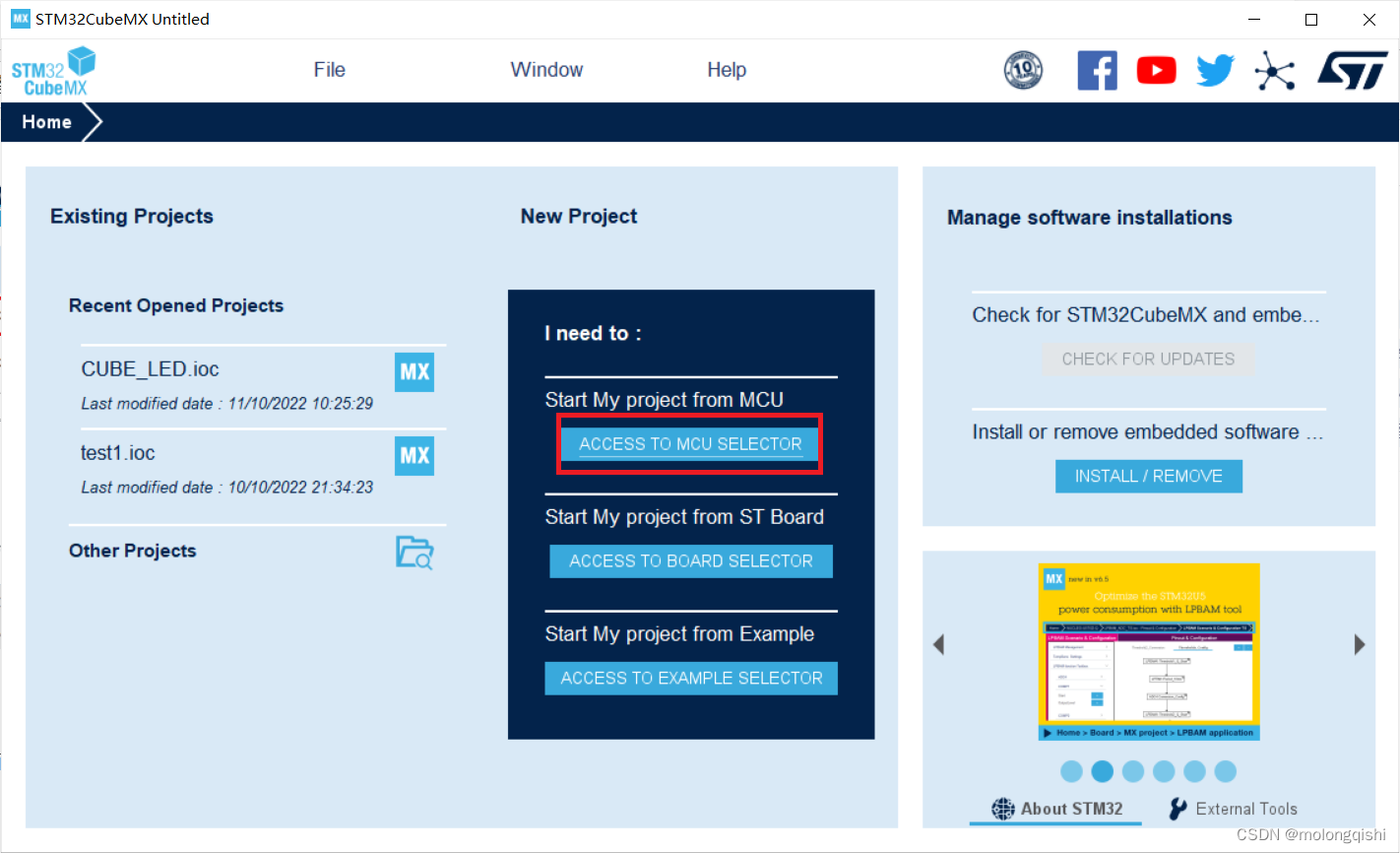Show previous slide with left carousel arrow
Screen dimensions: 1400x853
coord(938,645)
